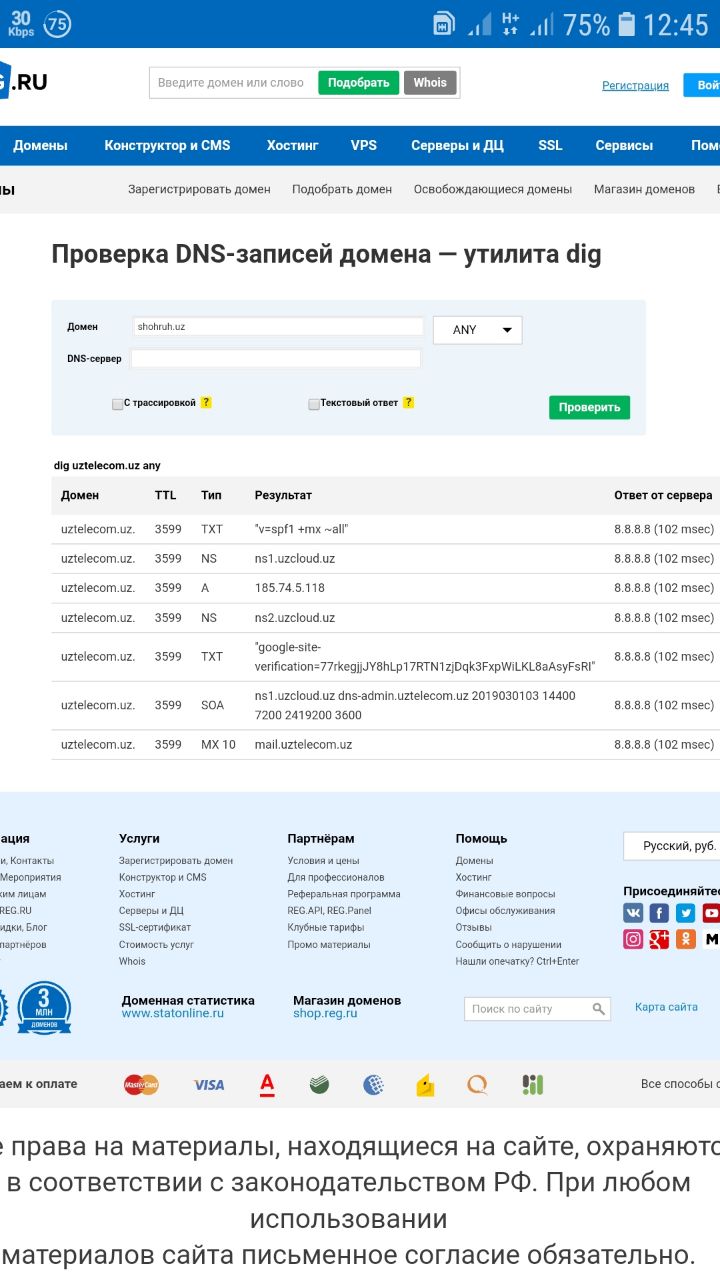Open Odnoklassniki social icon
Image resolution: width=720 pixels, height=1280 pixels.
tap(685, 939)
